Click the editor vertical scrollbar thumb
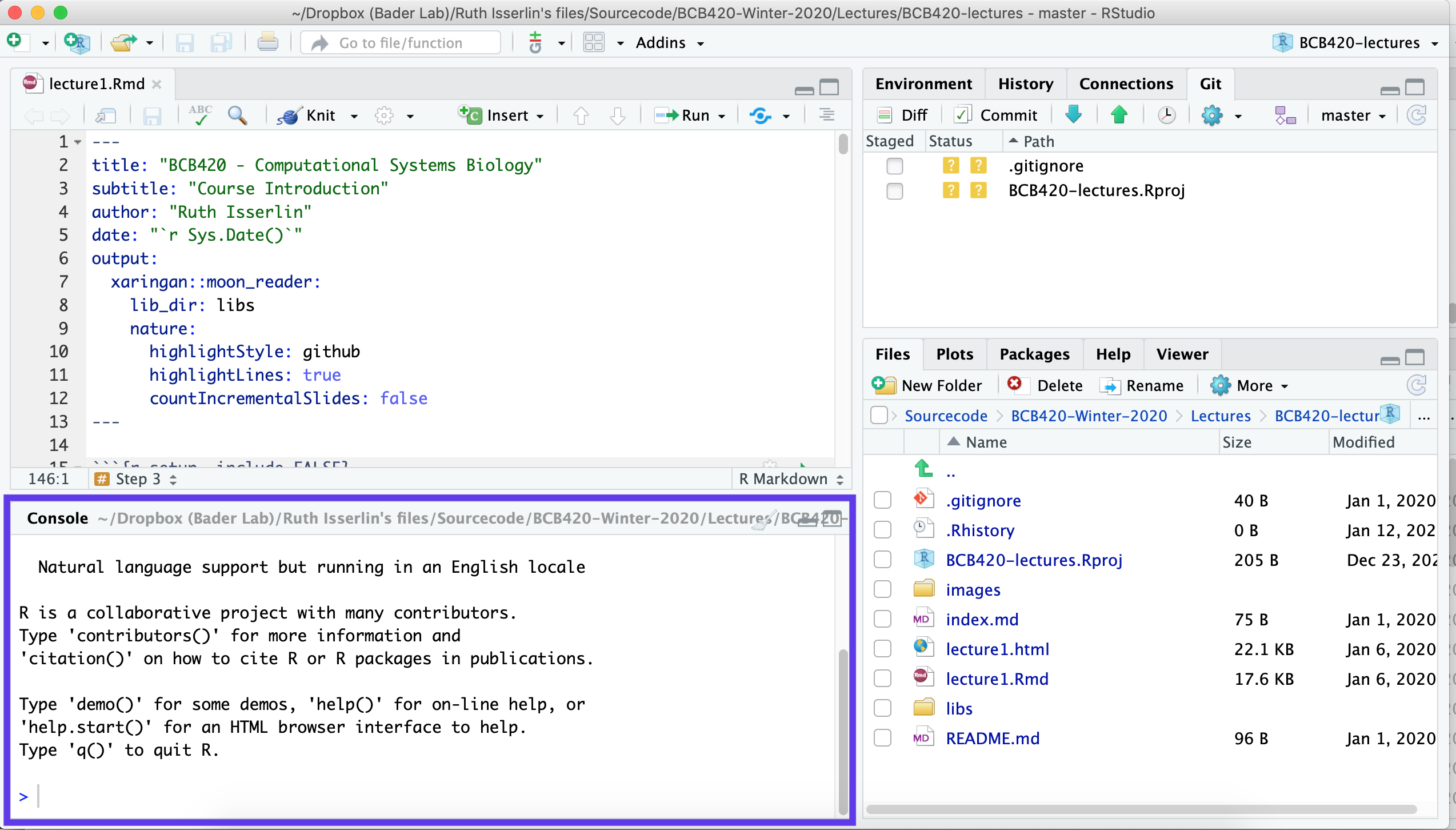The image size is (1456, 830). (843, 143)
